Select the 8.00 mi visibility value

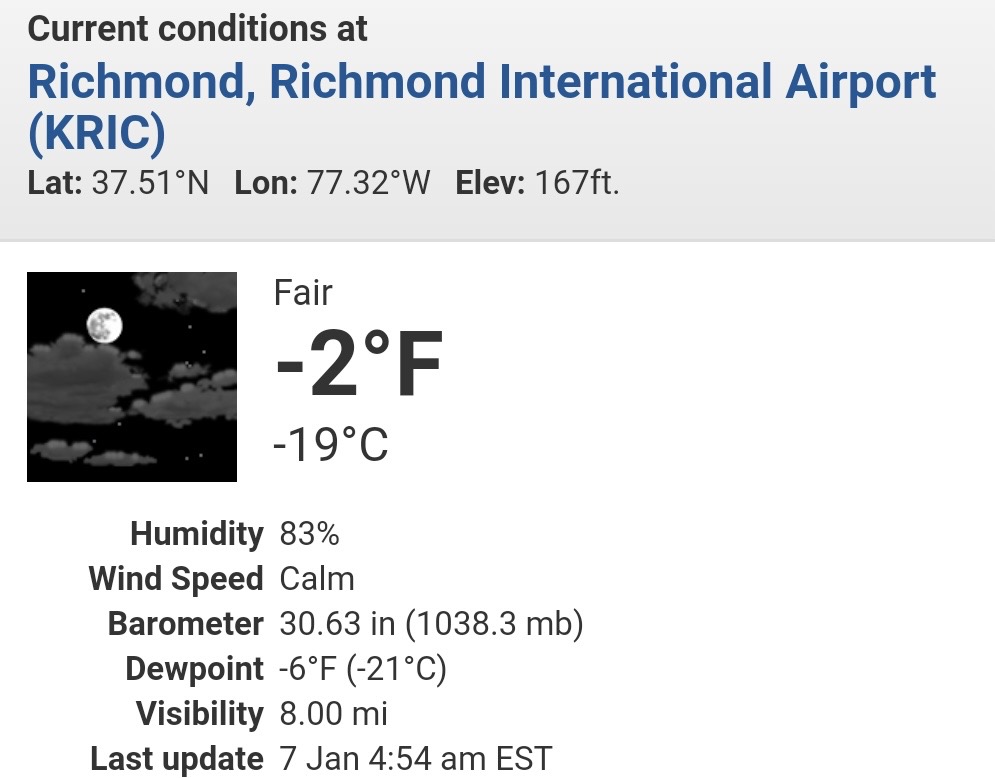pos(333,714)
